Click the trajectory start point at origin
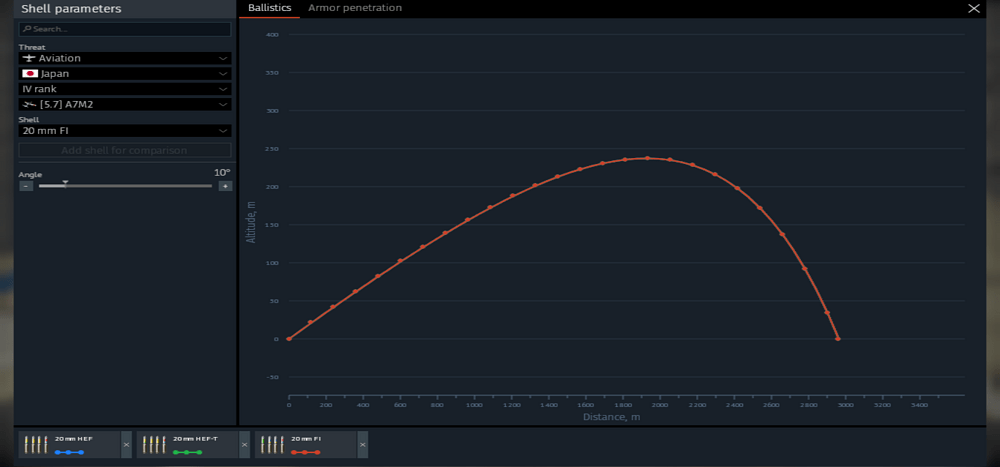This screenshot has width=1000, height=467. click(289, 339)
